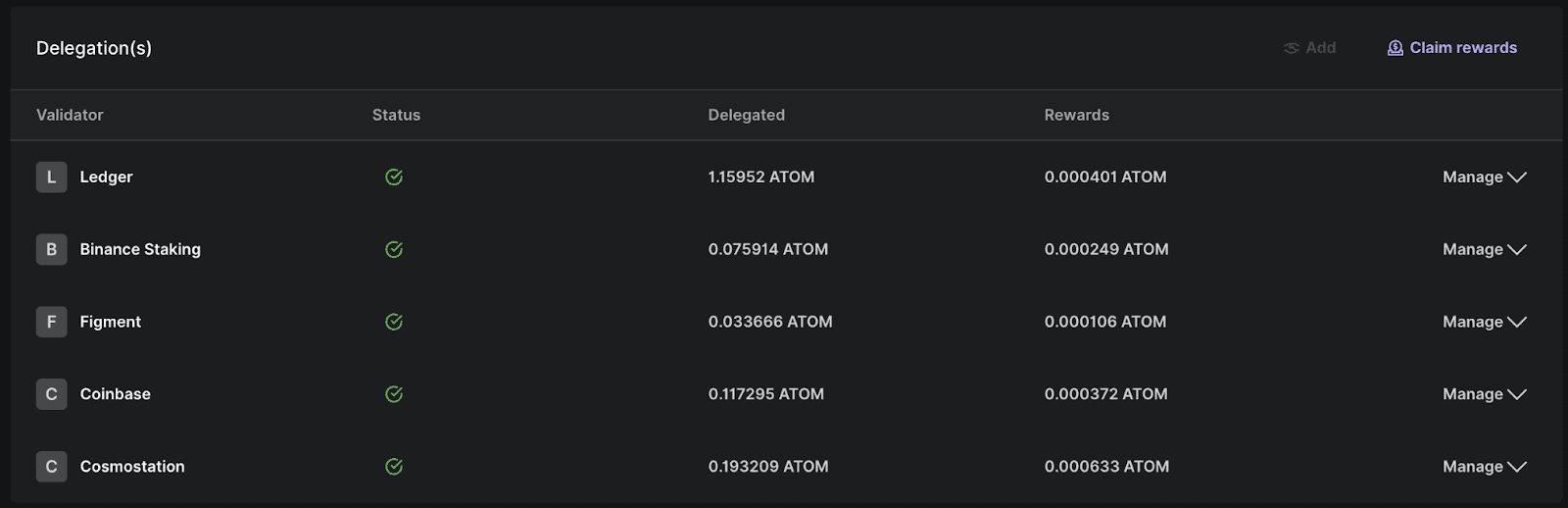Click the Figment validator avatar icon
This screenshot has height=508, width=1568.
coord(52,322)
